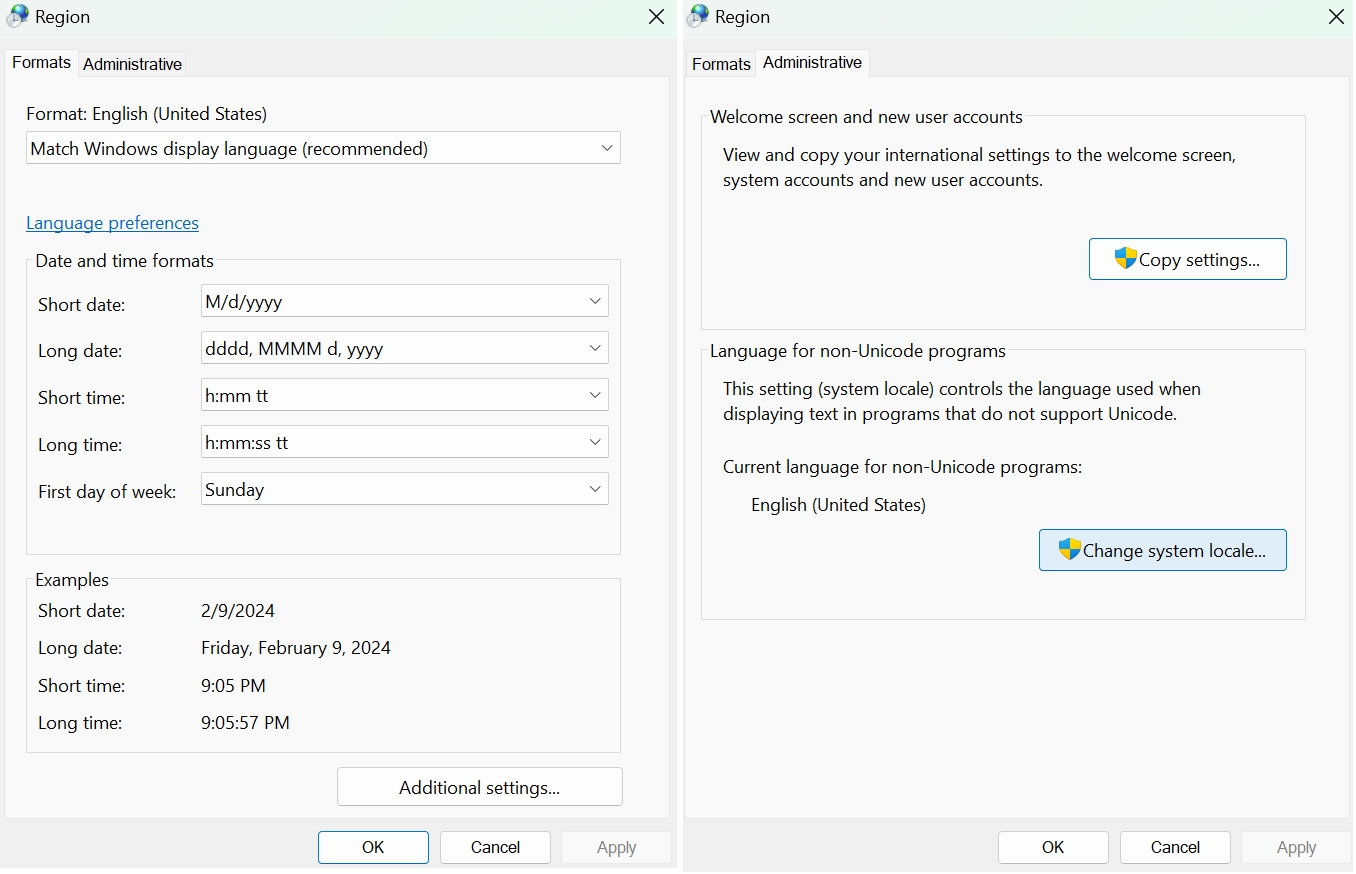Click the English (United States) non-Unicode language text
1356x874 pixels.
[838, 505]
